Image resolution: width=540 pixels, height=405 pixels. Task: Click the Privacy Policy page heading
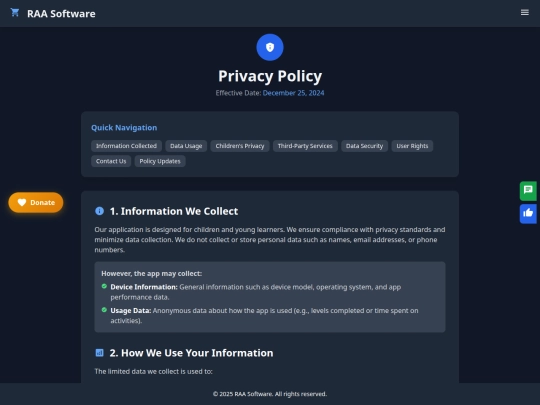(270, 76)
